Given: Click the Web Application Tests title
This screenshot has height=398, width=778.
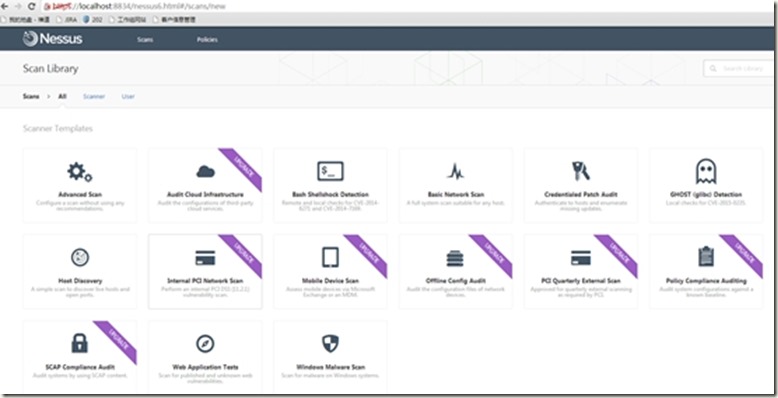Looking at the screenshot, I should coord(205,367).
